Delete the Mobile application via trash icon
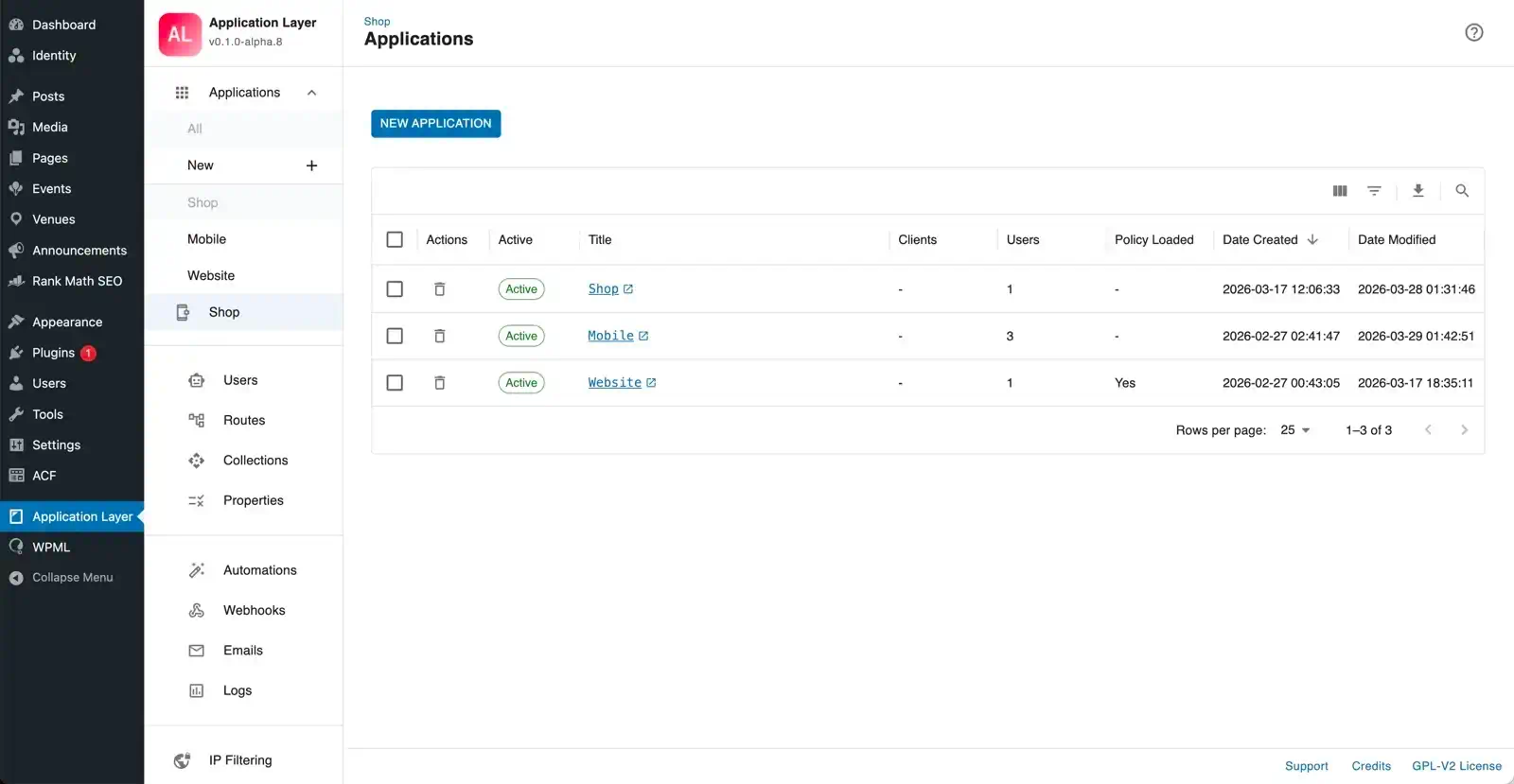 pos(439,336)
